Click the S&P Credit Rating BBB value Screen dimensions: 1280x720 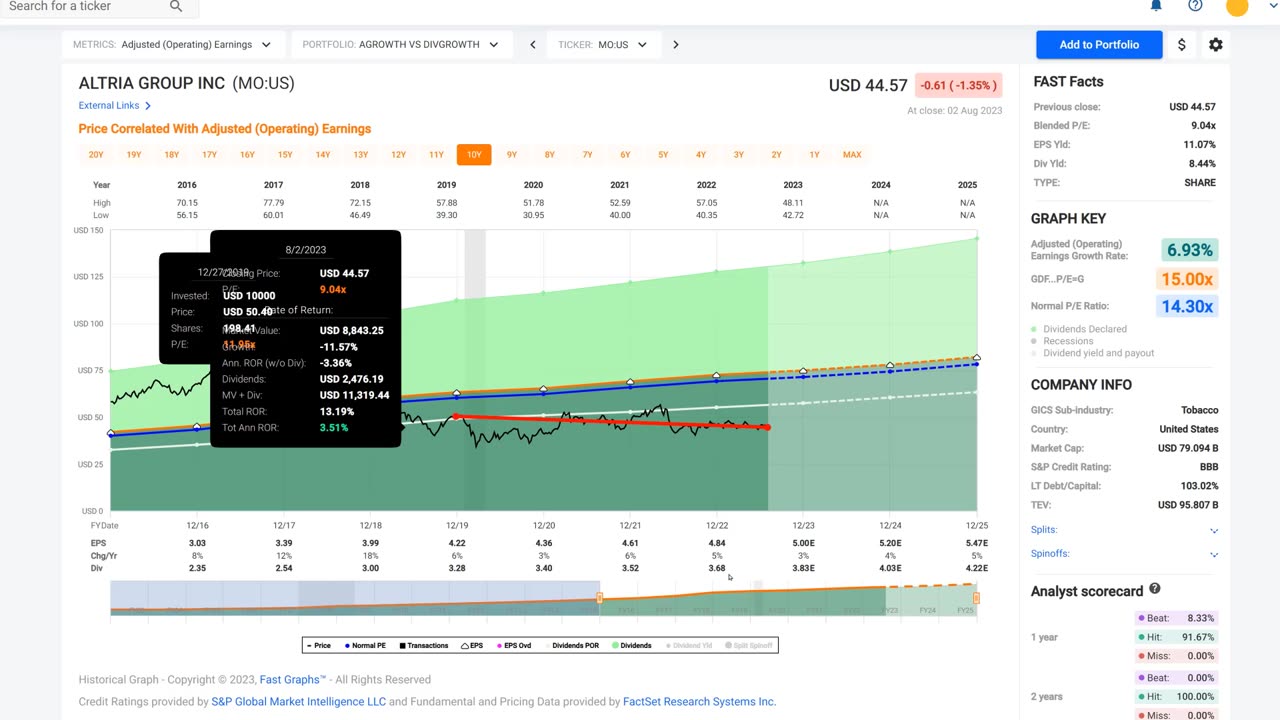pos(1208,468)
